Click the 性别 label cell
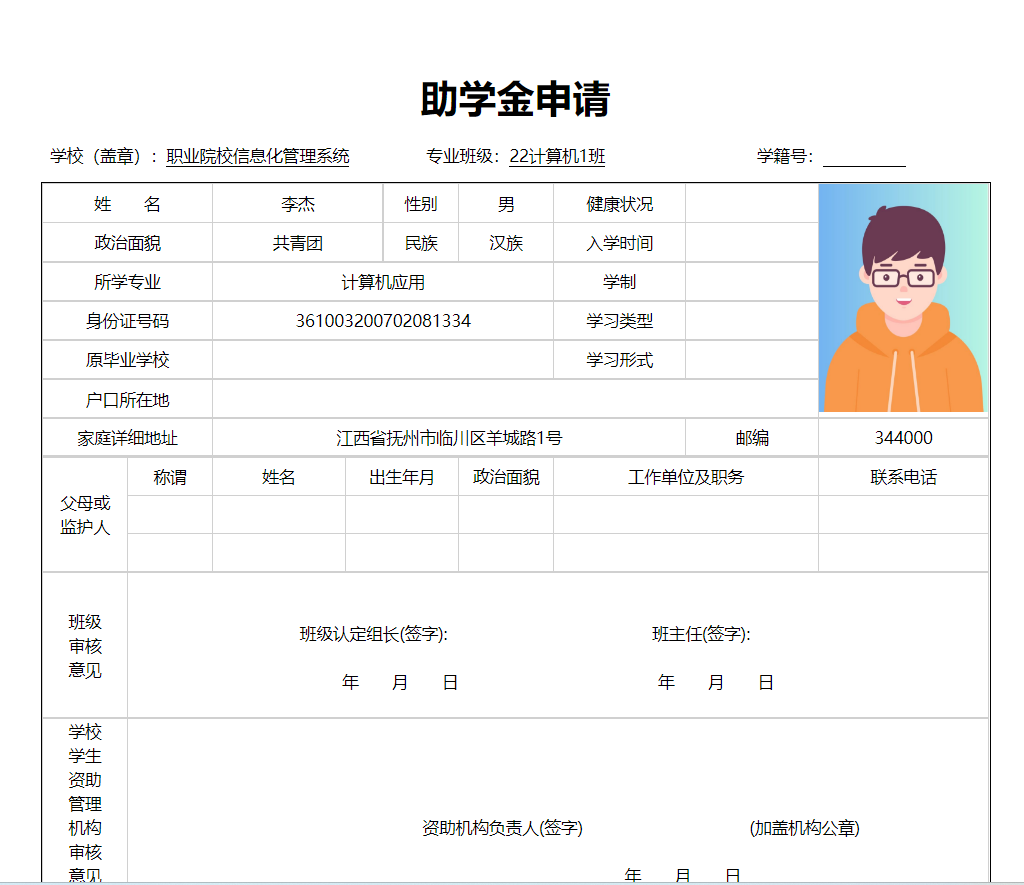This screenshot has height=885, width=1024. point(421,204)
